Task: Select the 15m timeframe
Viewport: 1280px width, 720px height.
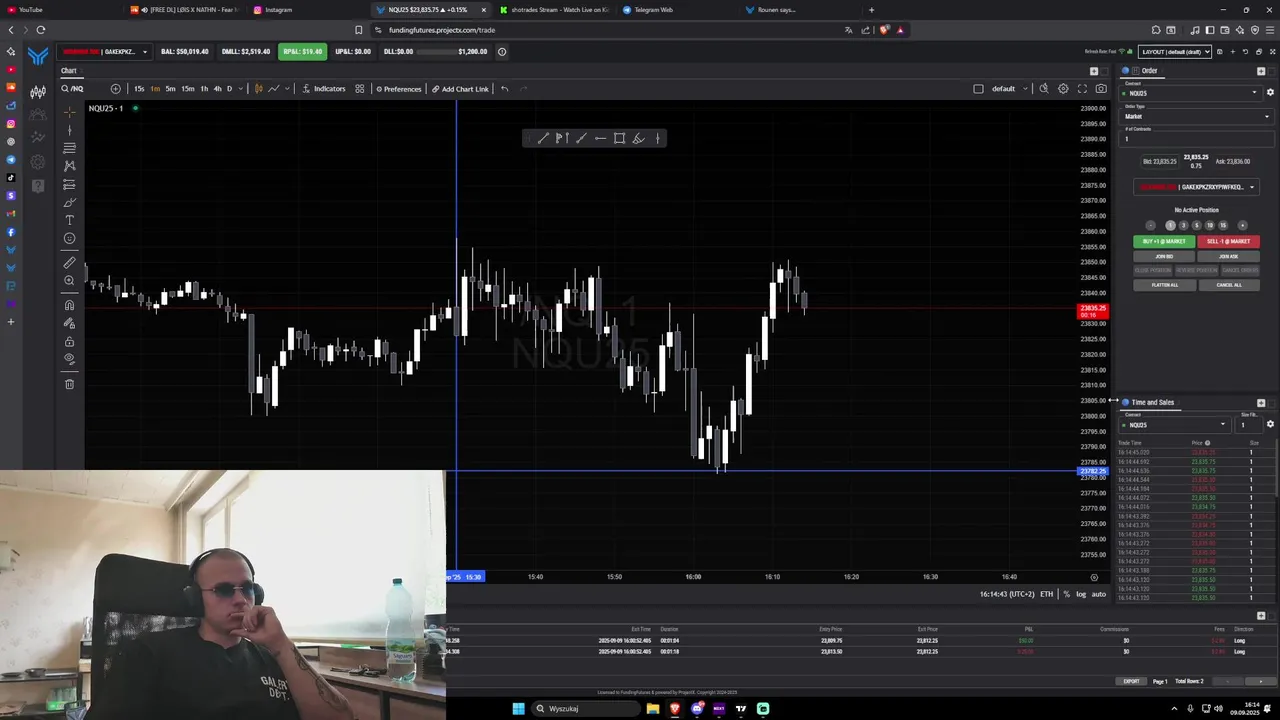Action: [x=187, y=89]
